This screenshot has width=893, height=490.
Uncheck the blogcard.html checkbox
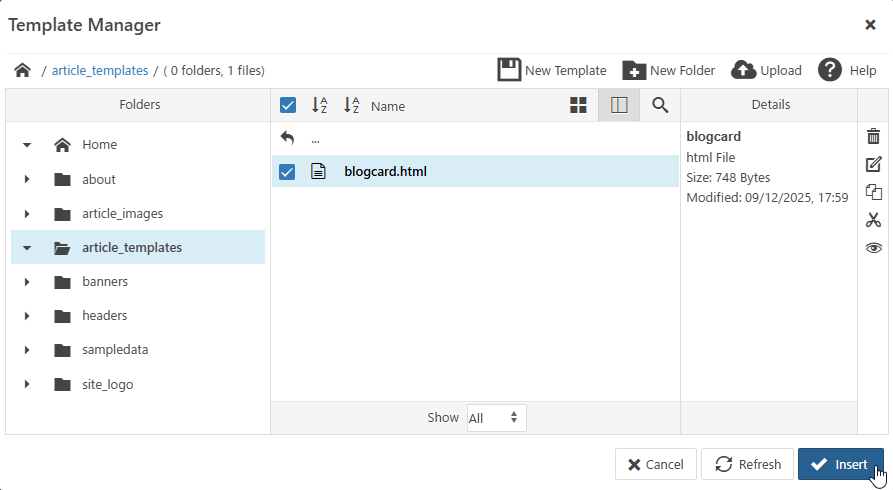point(287,171)
